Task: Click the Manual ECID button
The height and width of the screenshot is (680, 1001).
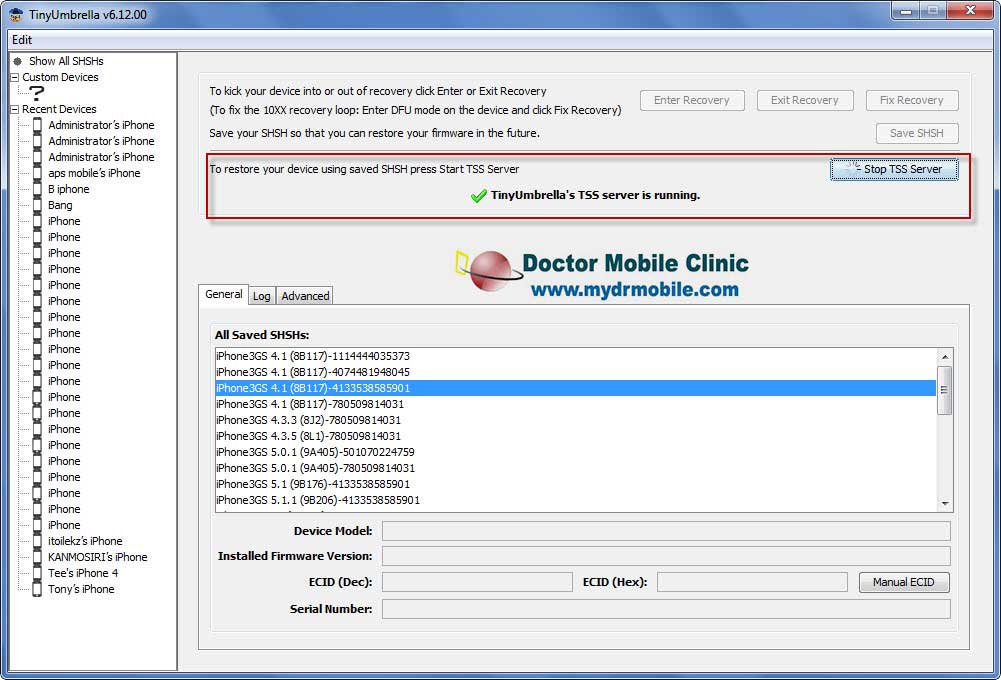Action: 904,582
